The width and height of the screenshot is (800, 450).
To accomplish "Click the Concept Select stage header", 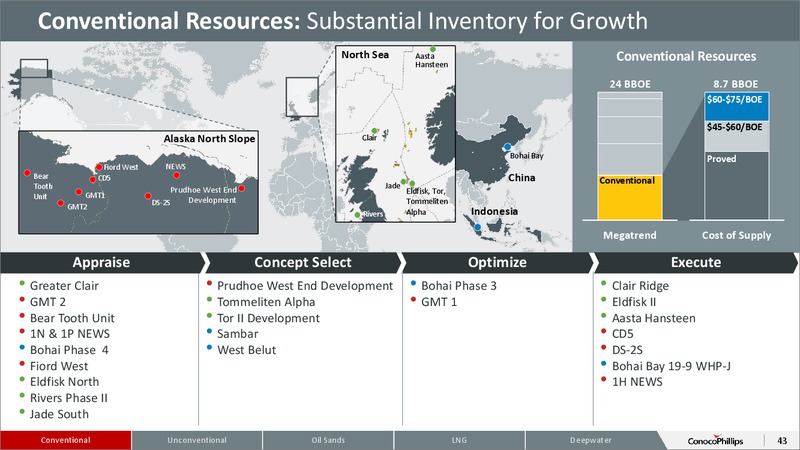I will [x=303, y=262].
